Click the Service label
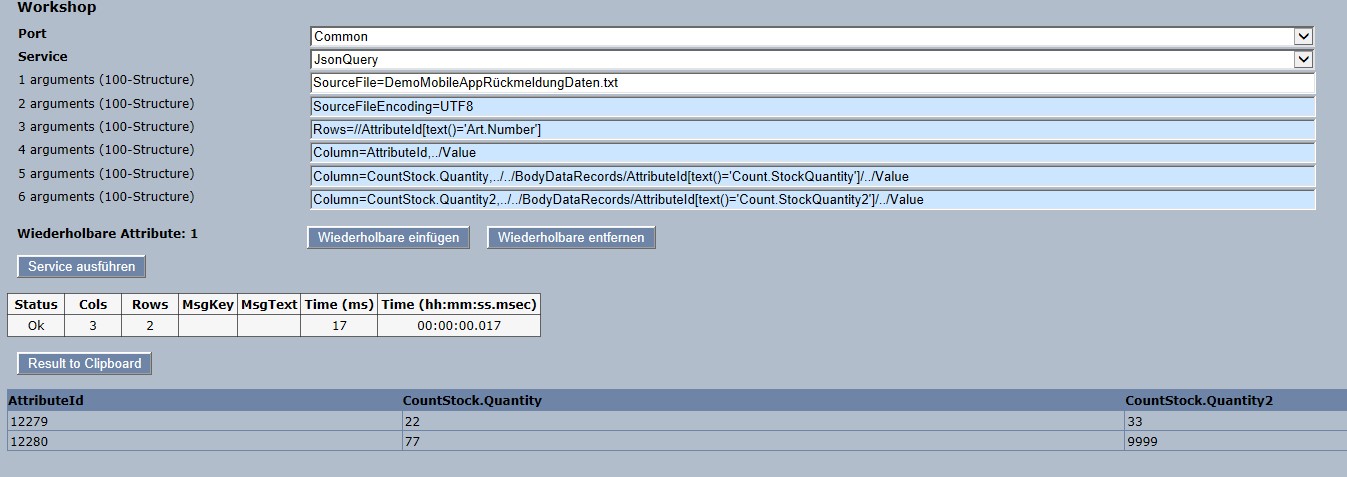The image size is (1347, 477). pos(43,57)
